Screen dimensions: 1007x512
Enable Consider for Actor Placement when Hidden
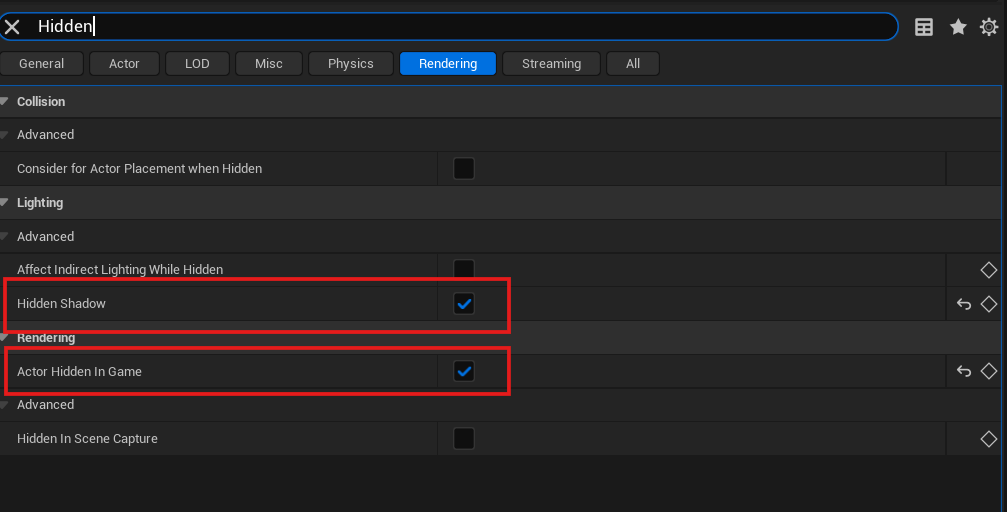[464, 168]
